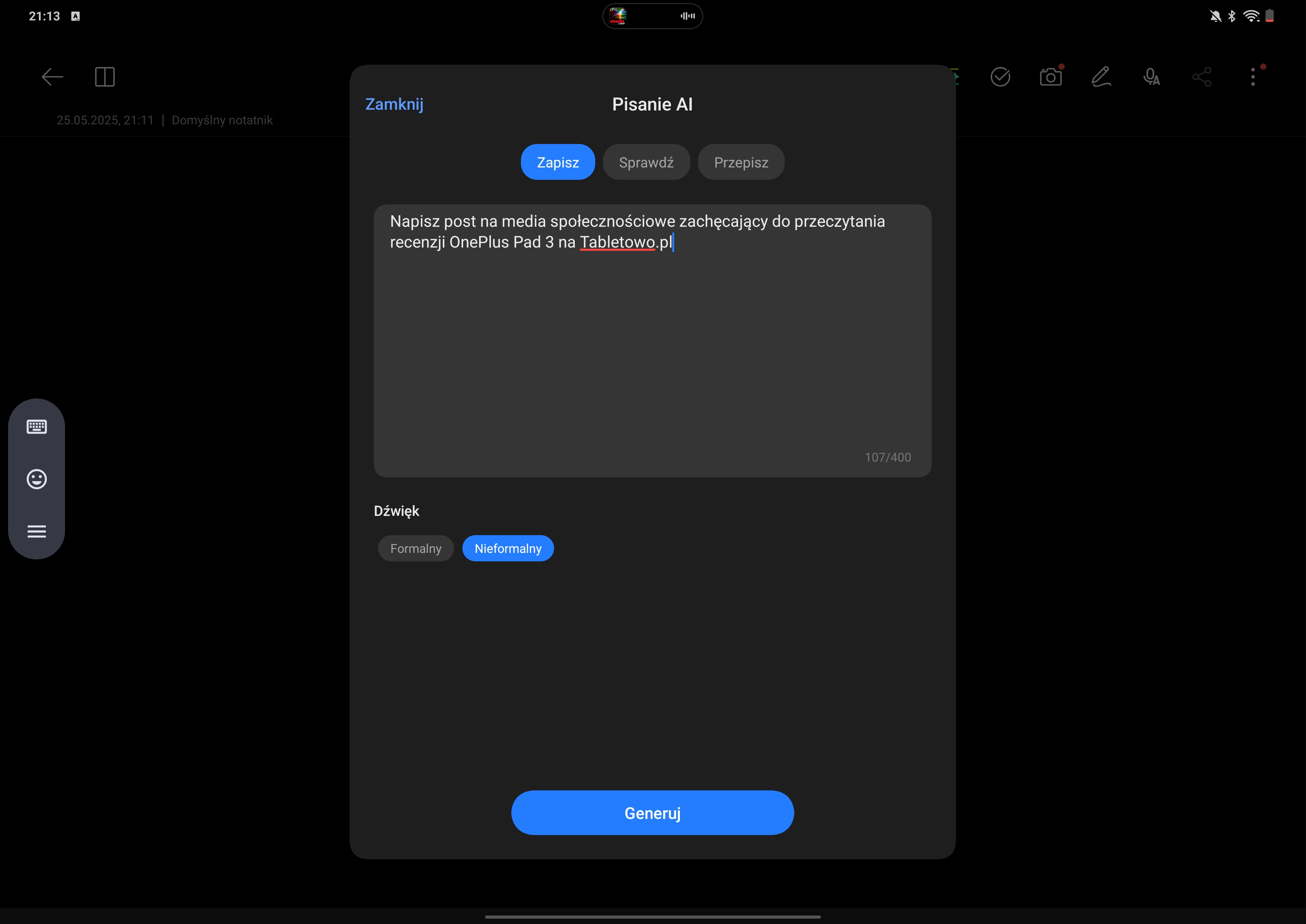Image resolution: width=1306 pixels, height=924 pixels.
Task: Tap the keyboard icon in floating bar
Action: [37, 427]
